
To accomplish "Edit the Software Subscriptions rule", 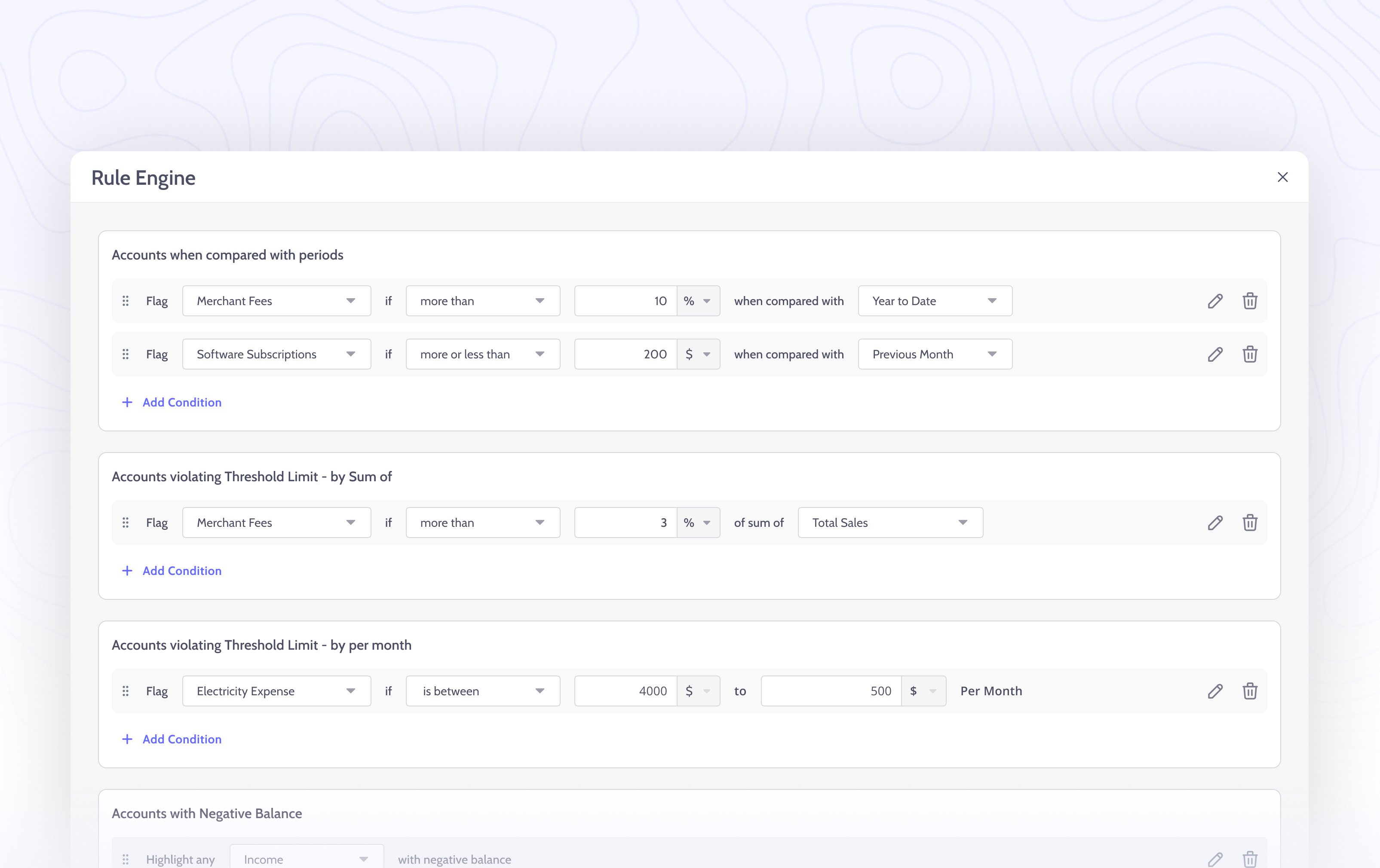I will (x=1215, y=354).
